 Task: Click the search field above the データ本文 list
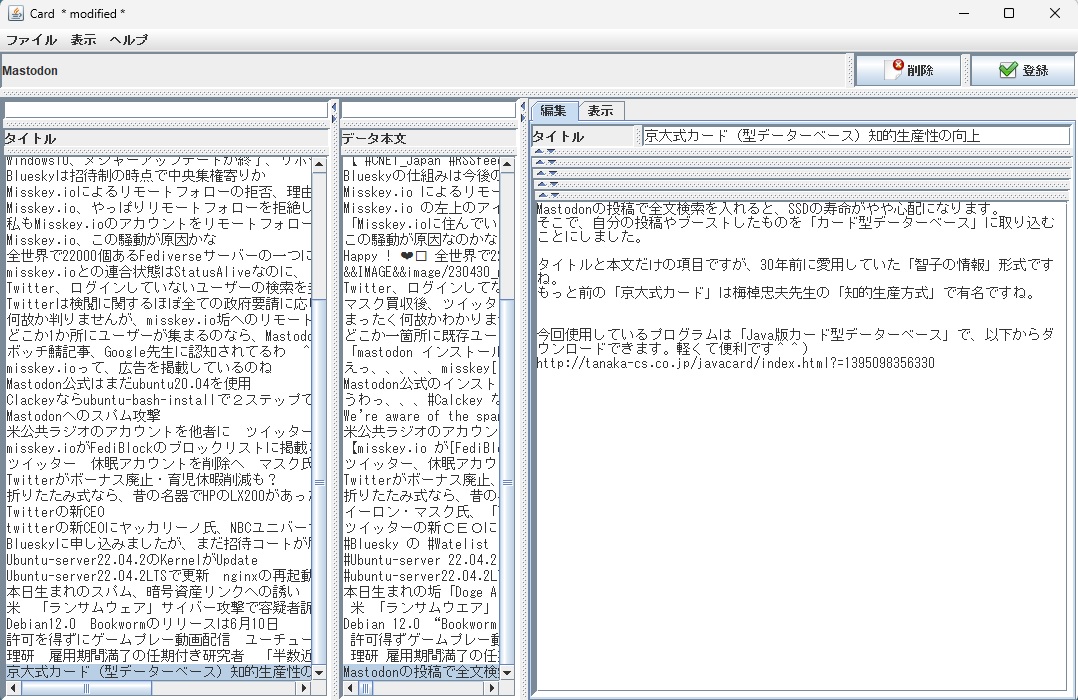[428, 110]
